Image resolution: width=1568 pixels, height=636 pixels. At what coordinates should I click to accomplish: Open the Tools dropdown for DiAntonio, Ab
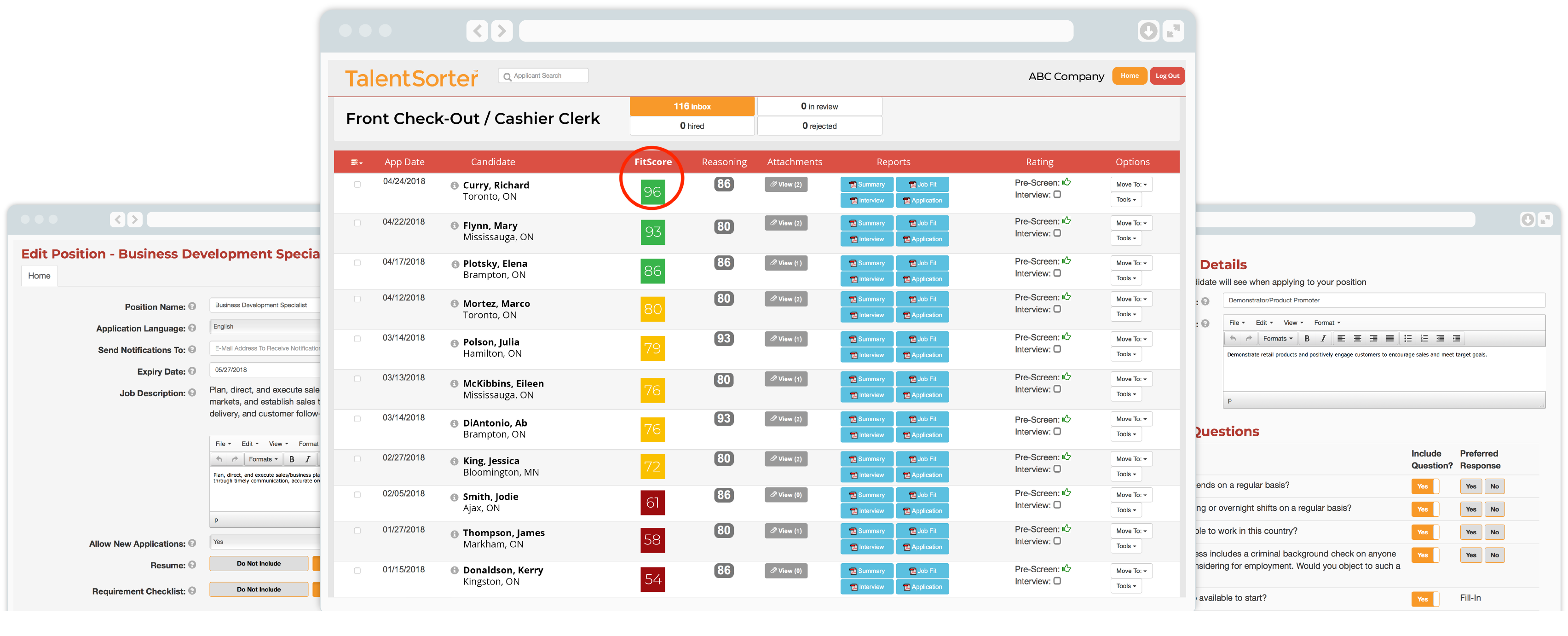point(1126,434)
